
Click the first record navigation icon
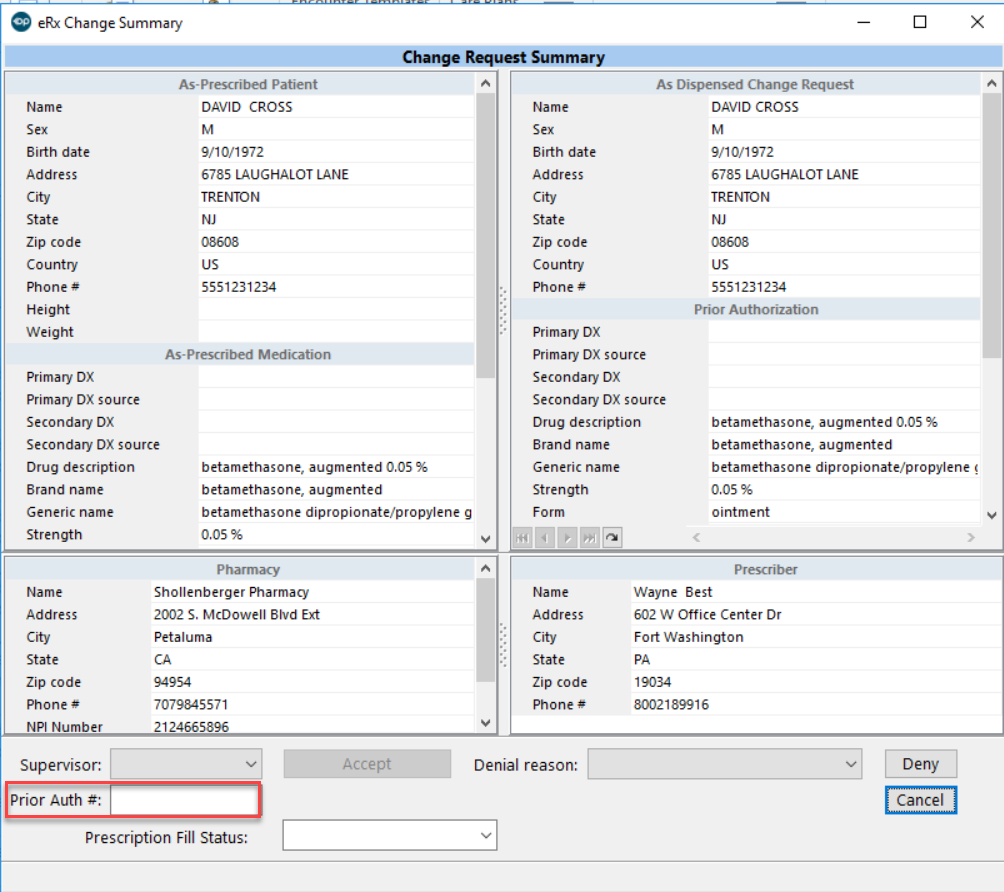pos(522,538)
